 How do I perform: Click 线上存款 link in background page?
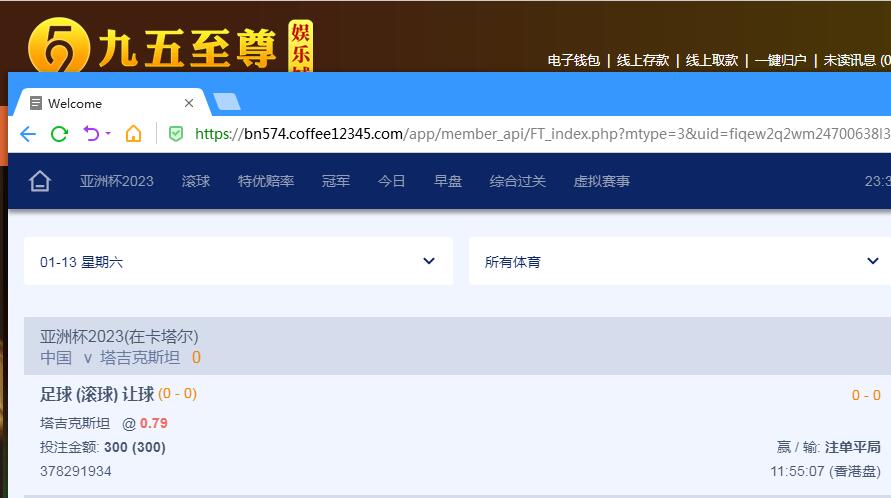pos(643,60)
